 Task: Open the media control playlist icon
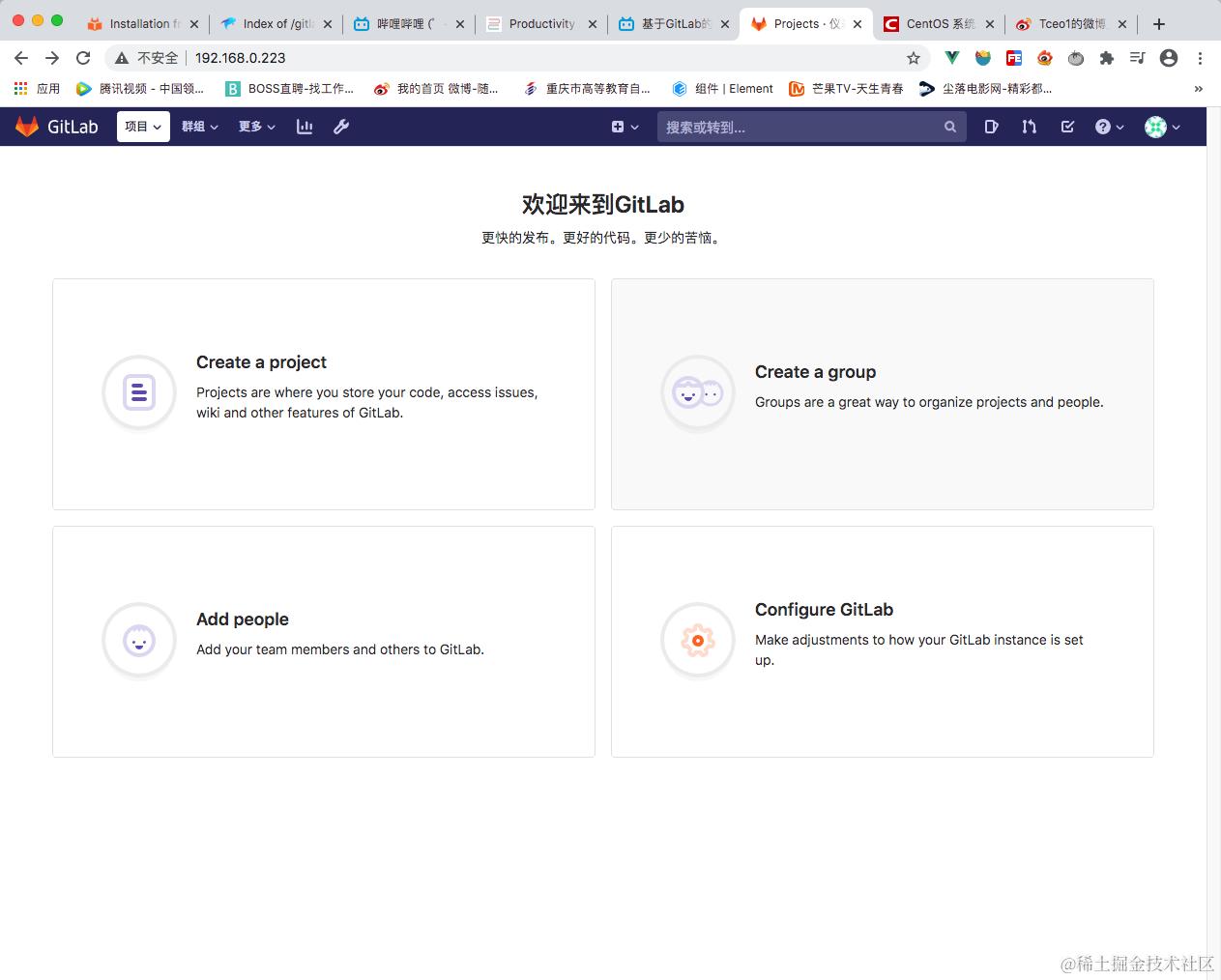pos(1138,58)
